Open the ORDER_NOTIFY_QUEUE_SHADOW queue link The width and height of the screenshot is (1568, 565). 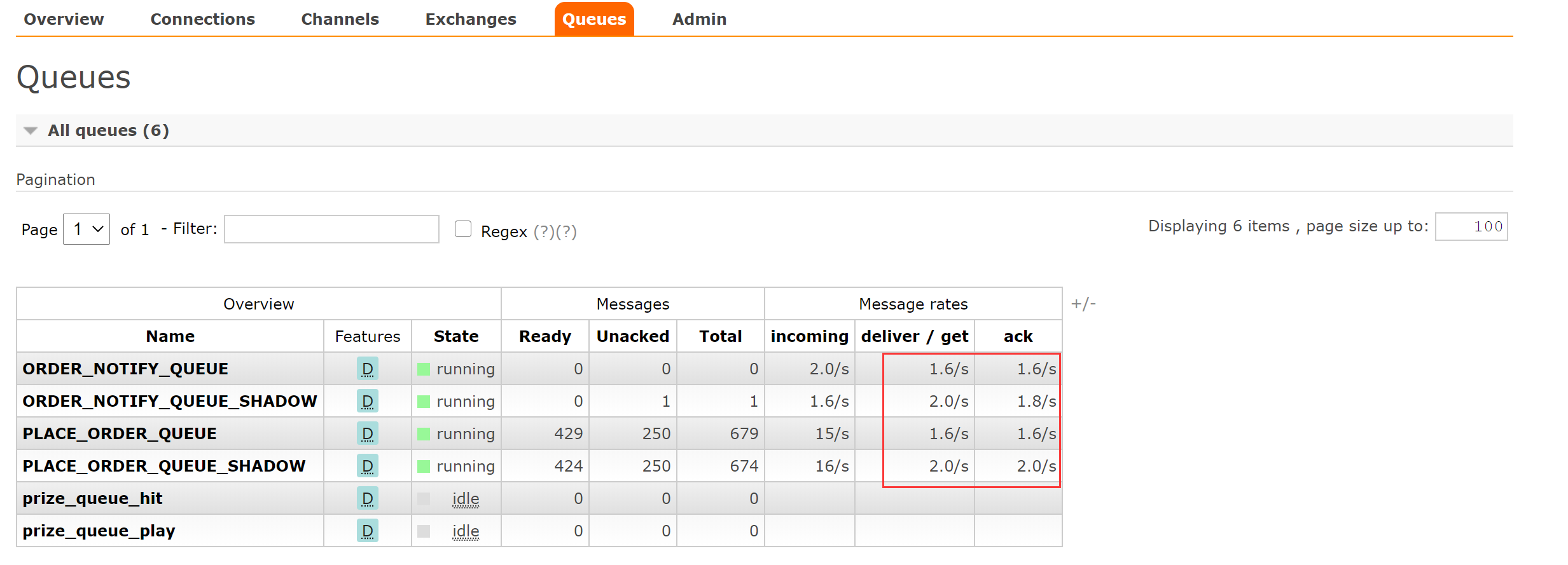point(170,401)
